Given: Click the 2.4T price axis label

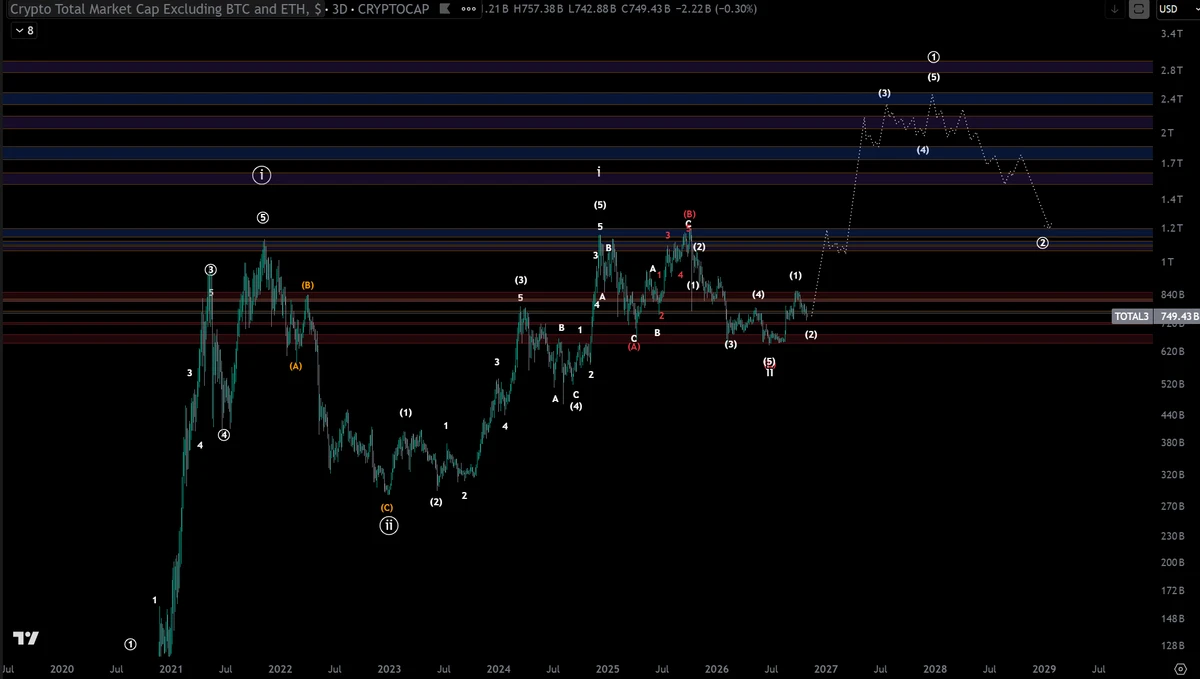Looking at the screenshot, I should [x=1172, y=99].
